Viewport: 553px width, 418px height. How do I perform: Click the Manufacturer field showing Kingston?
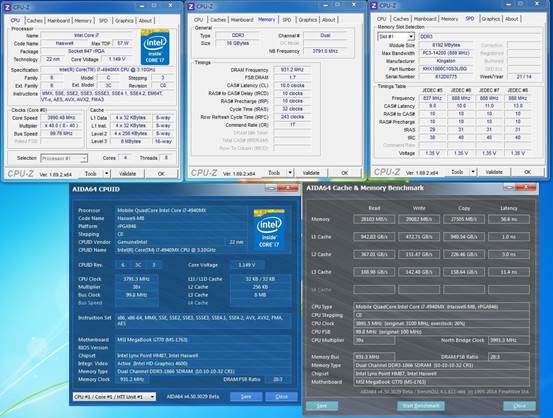(x=446, y=61)
